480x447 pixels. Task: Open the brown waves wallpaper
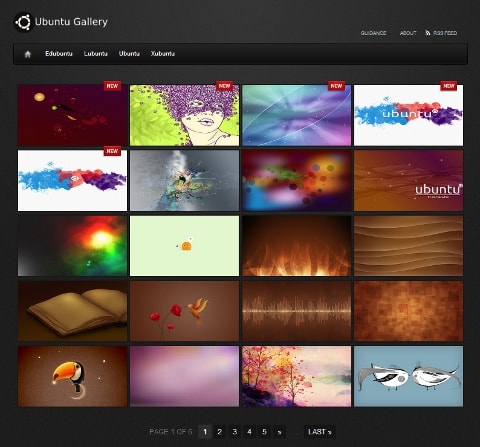(408, 246)
